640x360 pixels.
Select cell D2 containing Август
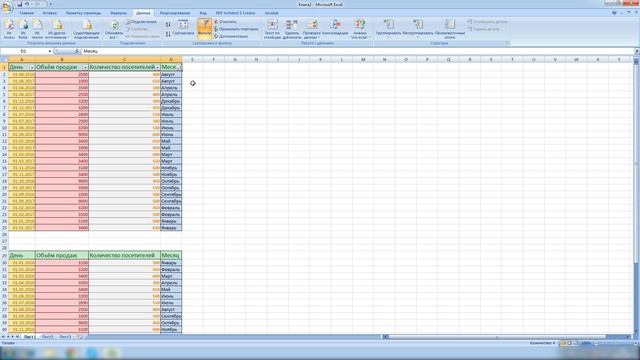click(171, 75)
